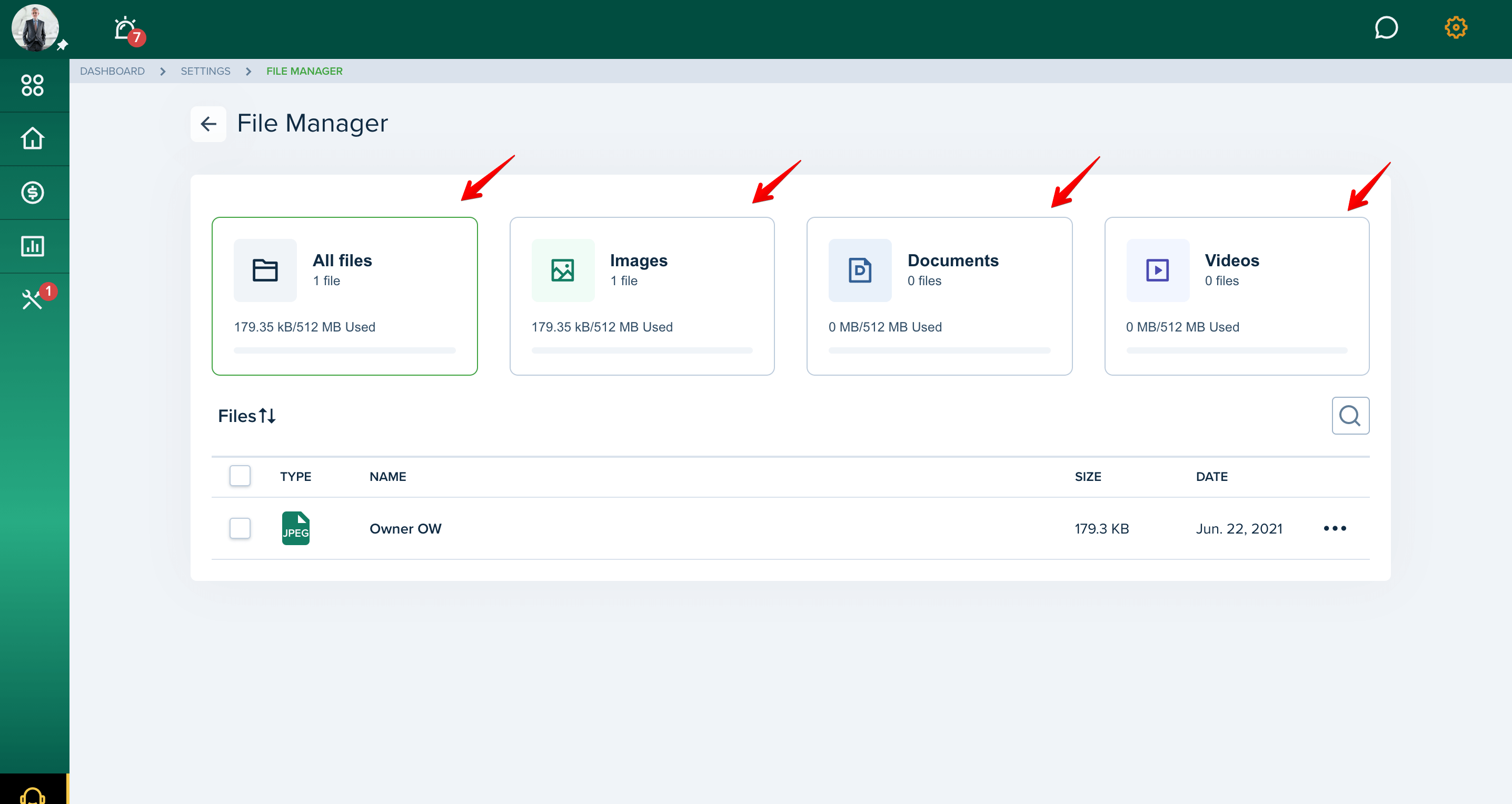The width and height of the screenshot is (1512, 804).
Task: Go to SETTINGS breadcrumb link
Action: [x=205, y=71]
